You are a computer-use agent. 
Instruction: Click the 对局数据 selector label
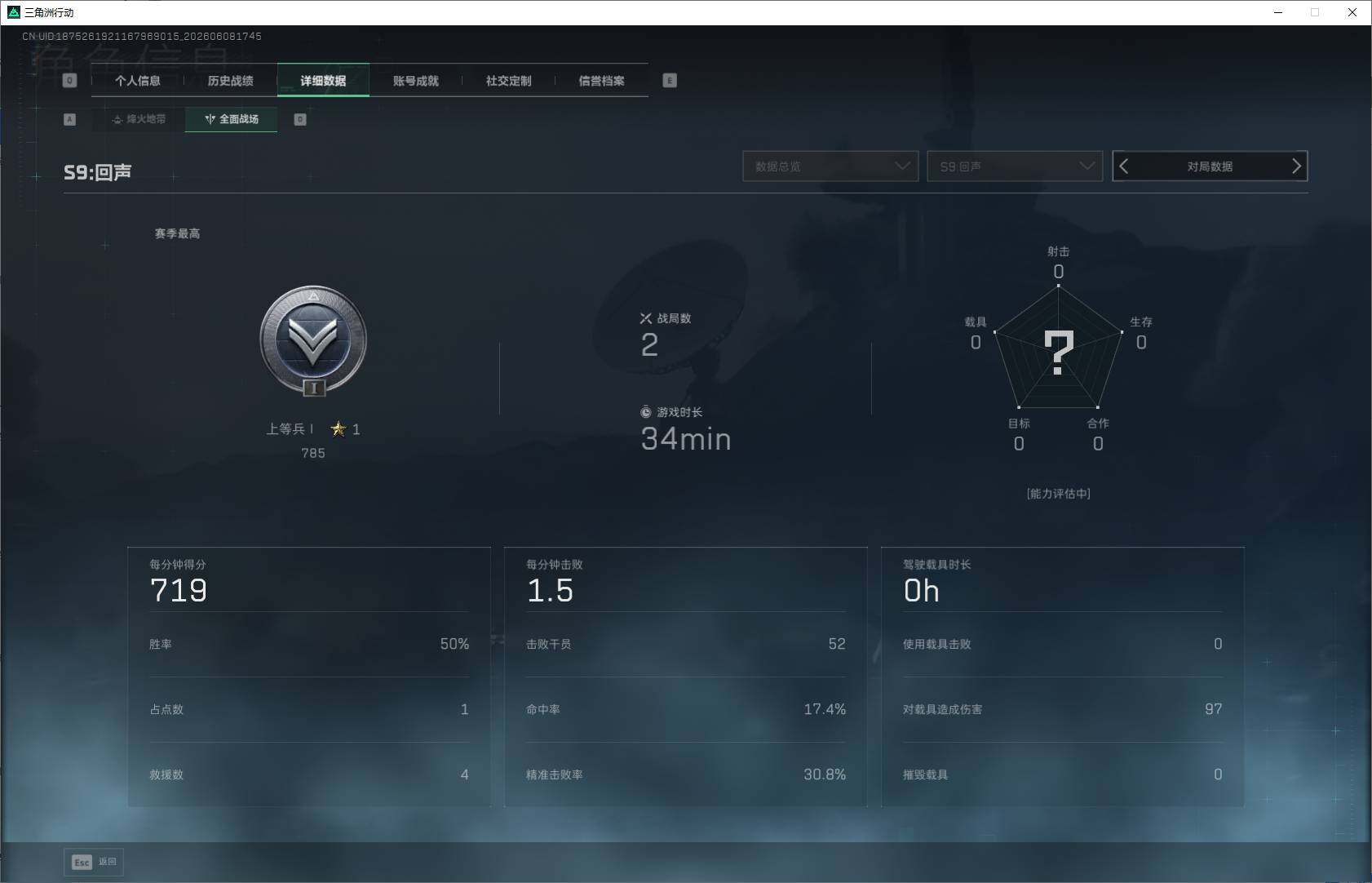(1210, 166)
